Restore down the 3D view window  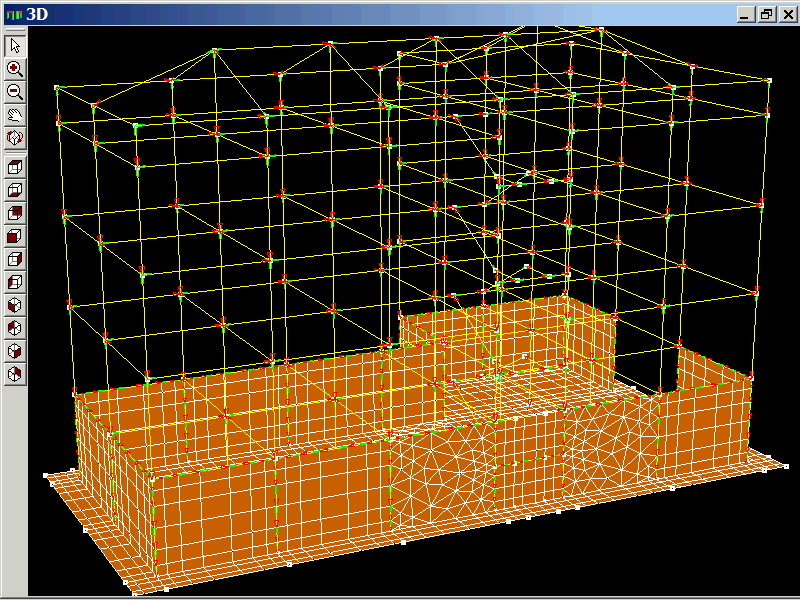[x=766, y=14]
